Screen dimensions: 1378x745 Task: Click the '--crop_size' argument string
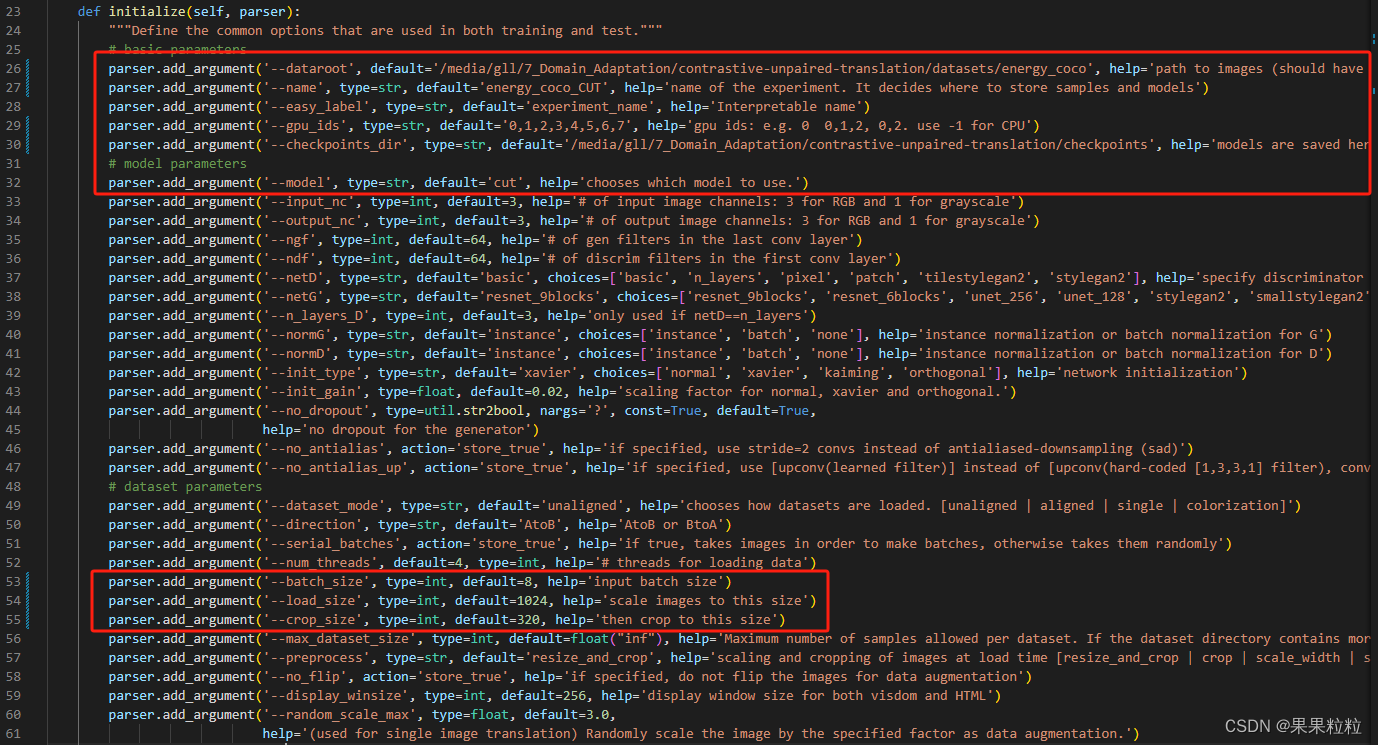click(x=313, y=620)
